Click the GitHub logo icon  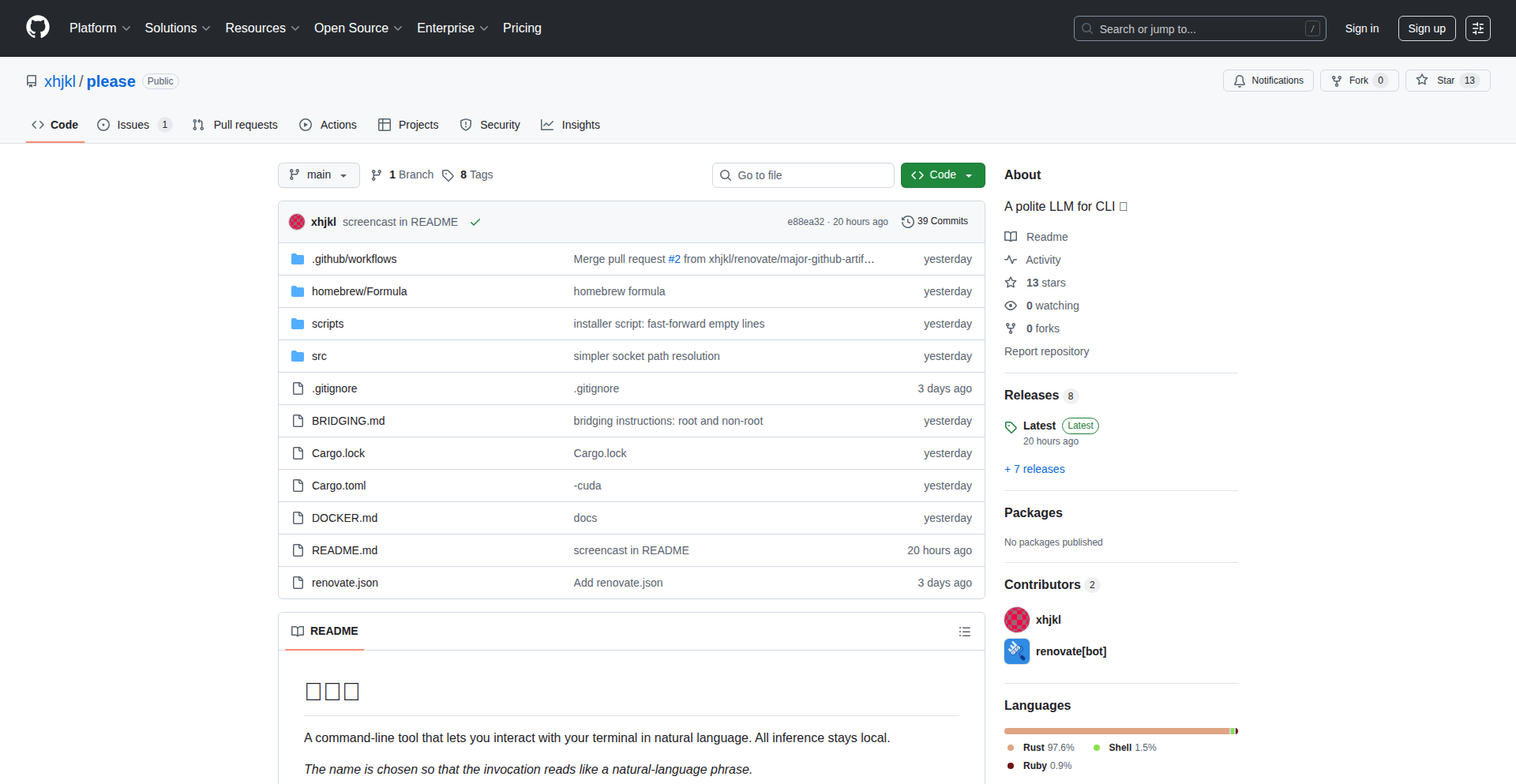[x=38, y=28]
